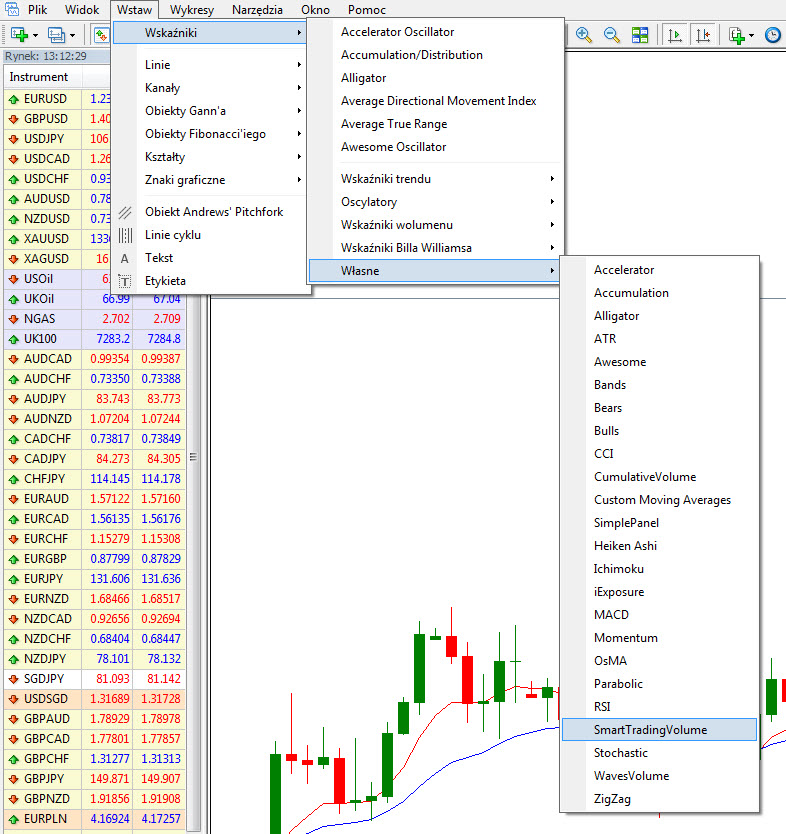Image resolution: width=786 pixels, height=834 pixels.
Task: Open the new chart dropdown arrow
Action: [36, 36]
